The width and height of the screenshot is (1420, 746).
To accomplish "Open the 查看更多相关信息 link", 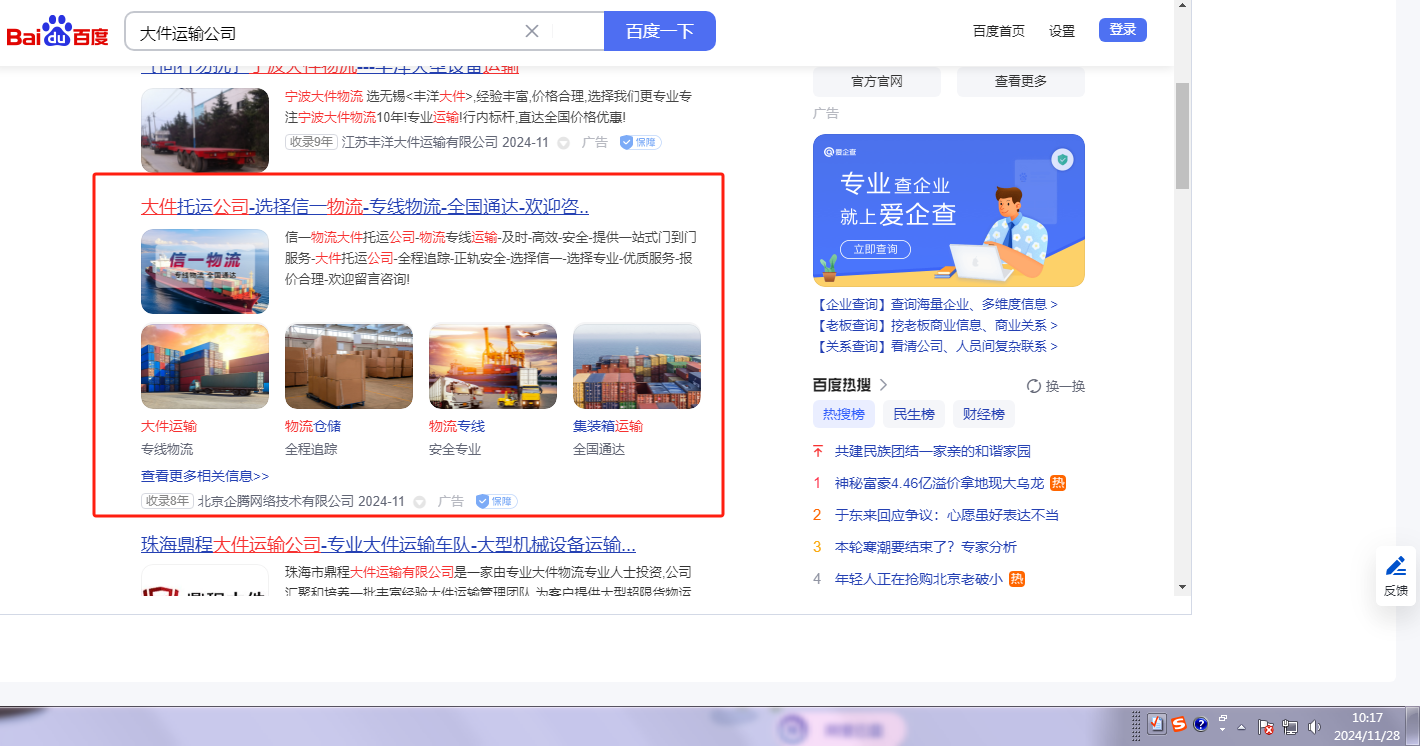I will [x=205, y=476].
